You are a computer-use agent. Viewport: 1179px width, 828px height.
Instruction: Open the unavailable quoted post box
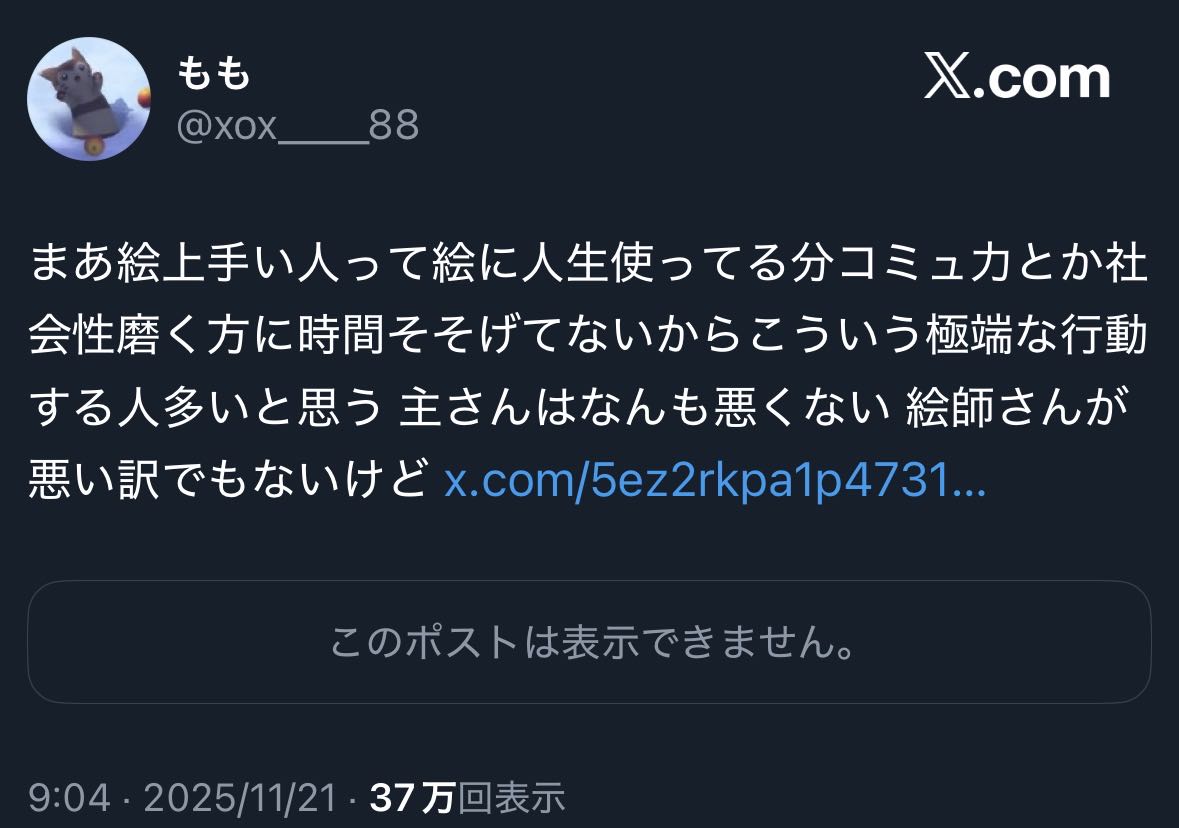pyautogui.click(x=590, y=642)
